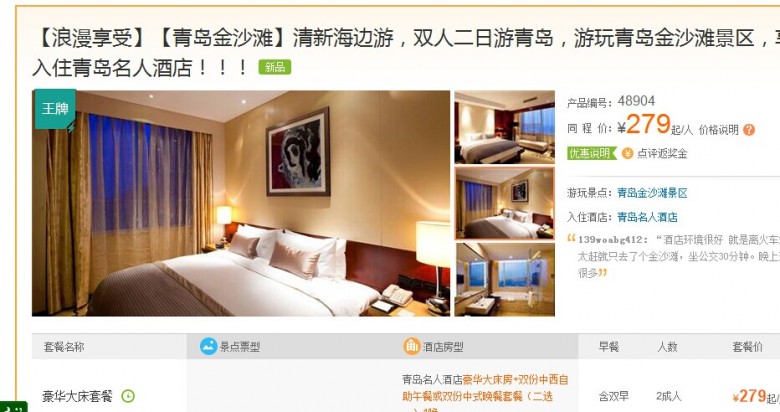Select the bottom bathroom thumbnail
The image size is (780, 412).
tap(504, 280)
